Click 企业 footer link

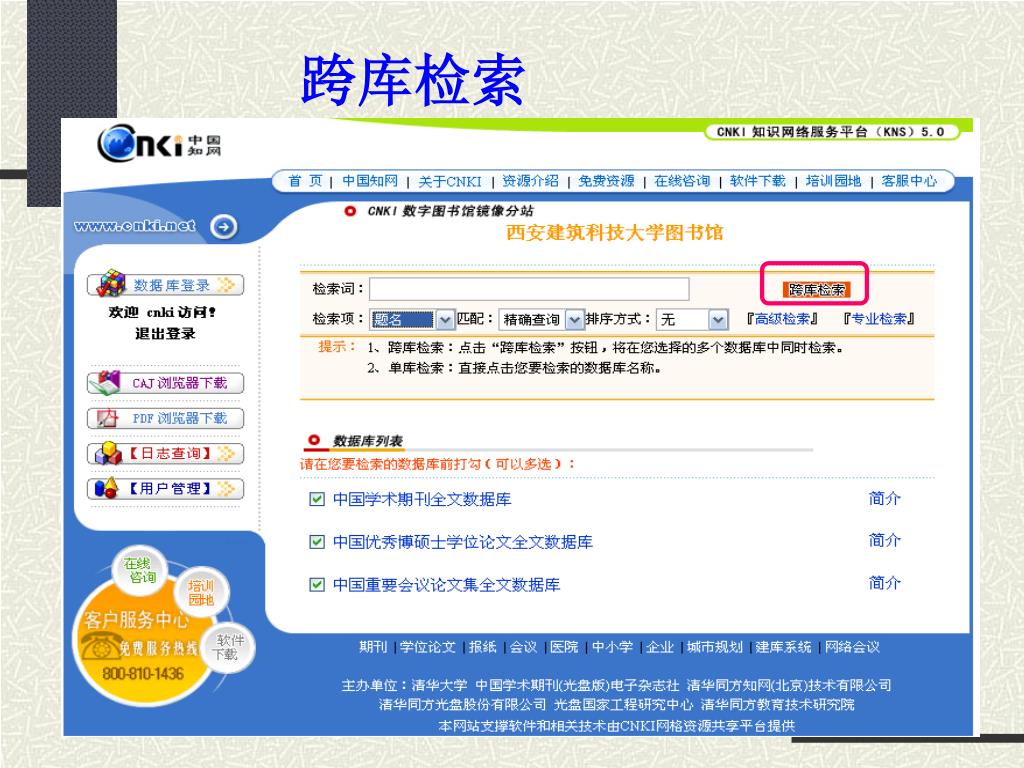[x=660, y=647]
